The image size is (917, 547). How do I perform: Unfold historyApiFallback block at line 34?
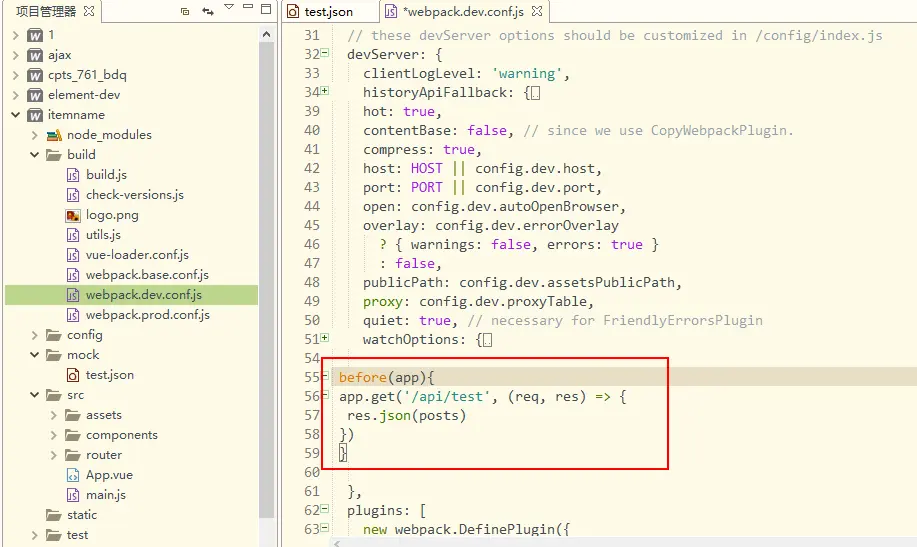pyautogui.click(x=325, y=91)
